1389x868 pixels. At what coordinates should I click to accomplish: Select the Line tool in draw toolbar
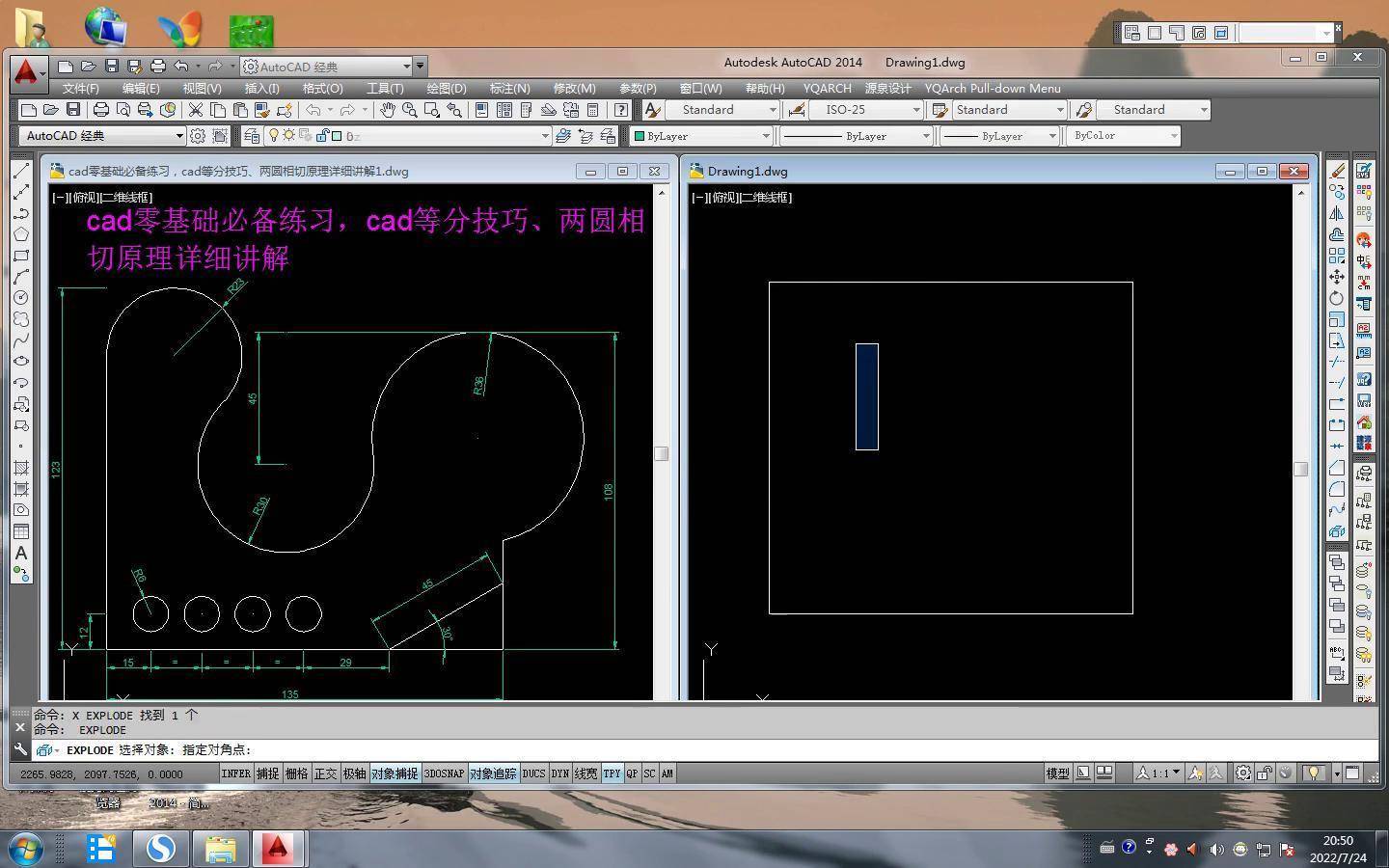pos(20,172)
